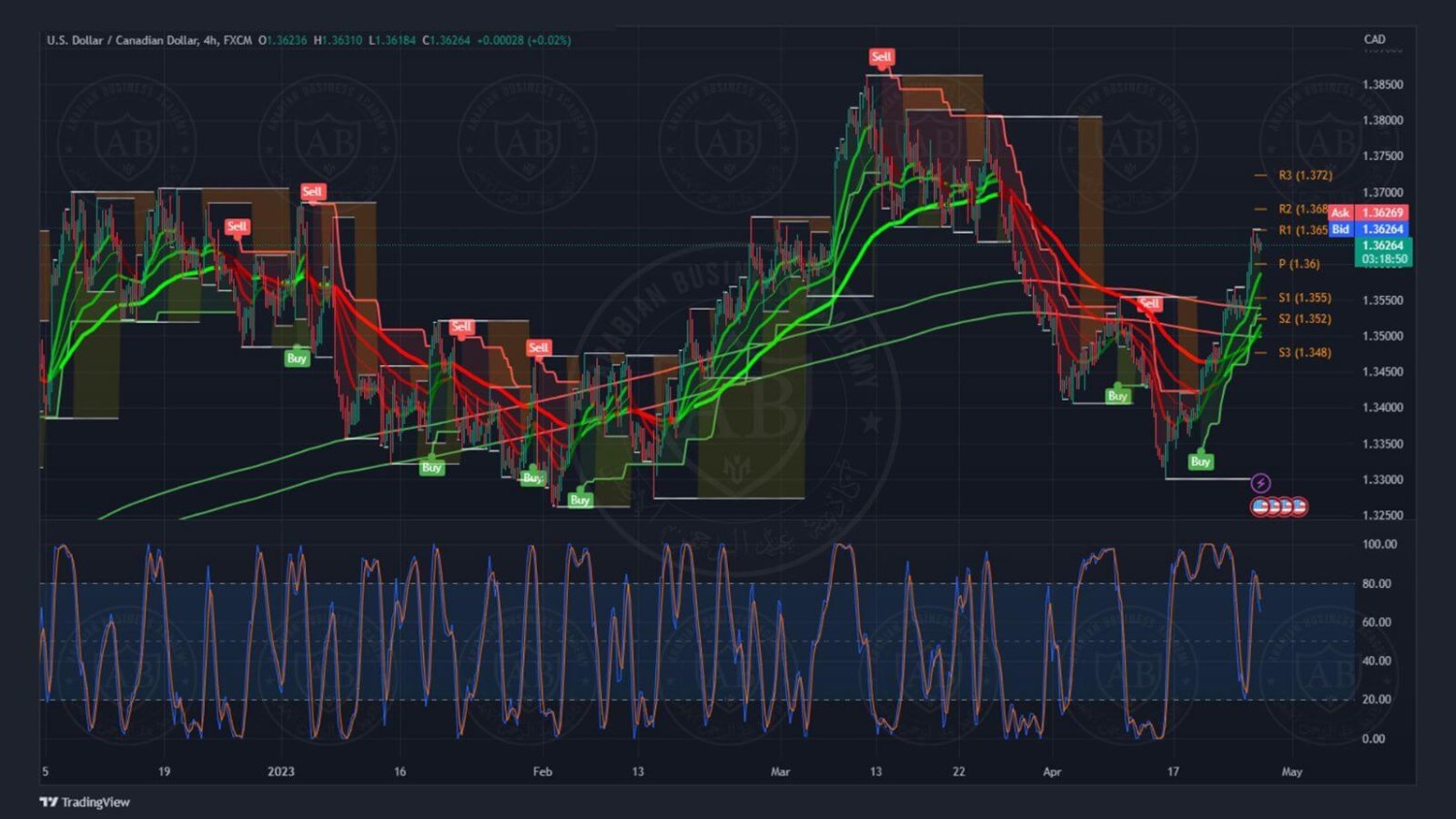Click the 1.33500 price axis label
The width and height of the screenshot is (1456, 819).
[x=1382, y=444]
